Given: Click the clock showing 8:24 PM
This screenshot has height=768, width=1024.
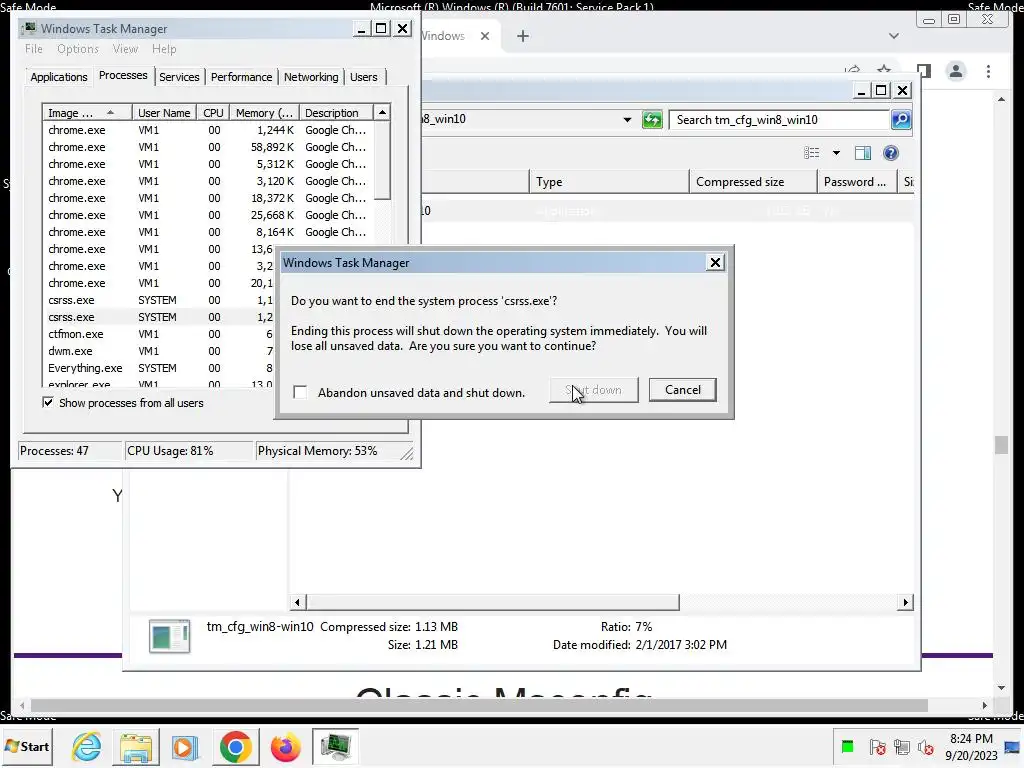Looking at the screenshot, I should [x=971, y=746].
